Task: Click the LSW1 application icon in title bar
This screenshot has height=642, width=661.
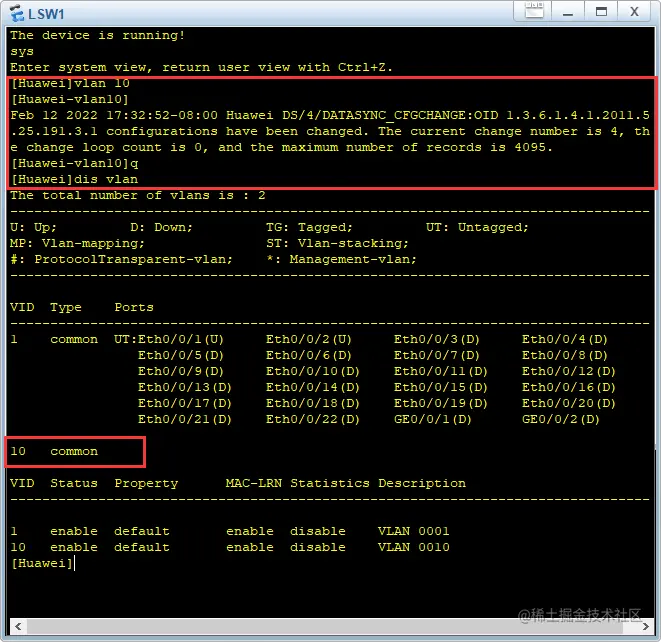Action: coord(17,13)
